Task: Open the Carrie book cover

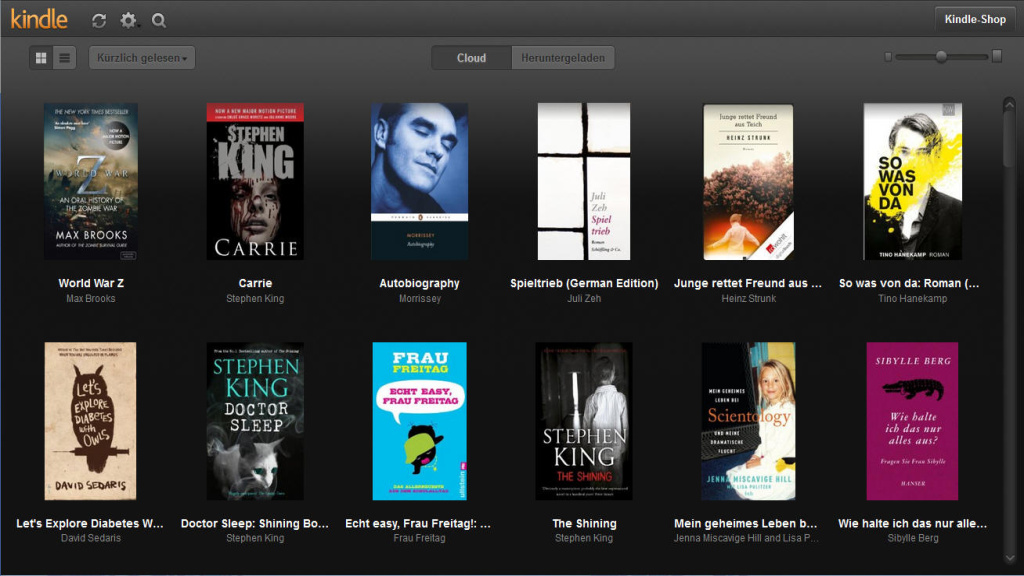Action: click(255, 182)
